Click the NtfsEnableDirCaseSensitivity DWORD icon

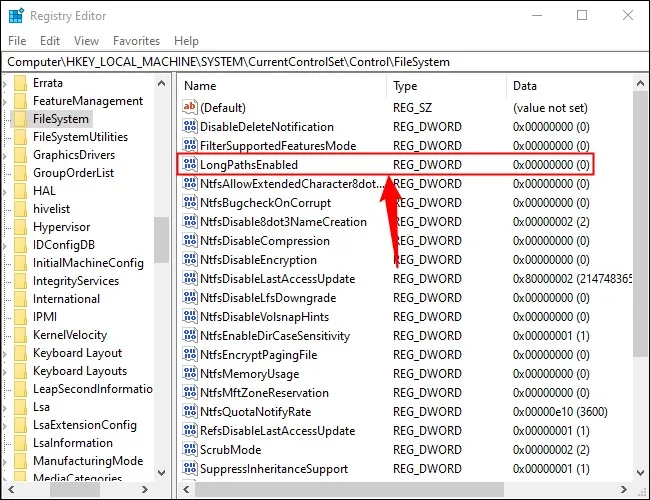point(189,336)
